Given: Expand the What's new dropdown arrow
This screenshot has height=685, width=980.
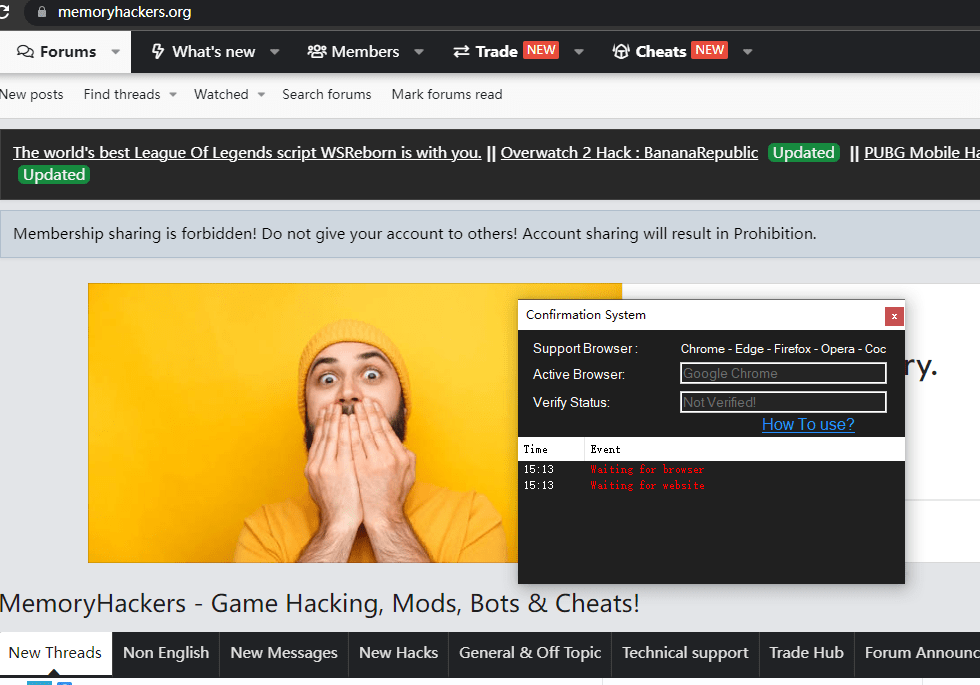Looking at the screenshot, I should [x=274, y=52].
